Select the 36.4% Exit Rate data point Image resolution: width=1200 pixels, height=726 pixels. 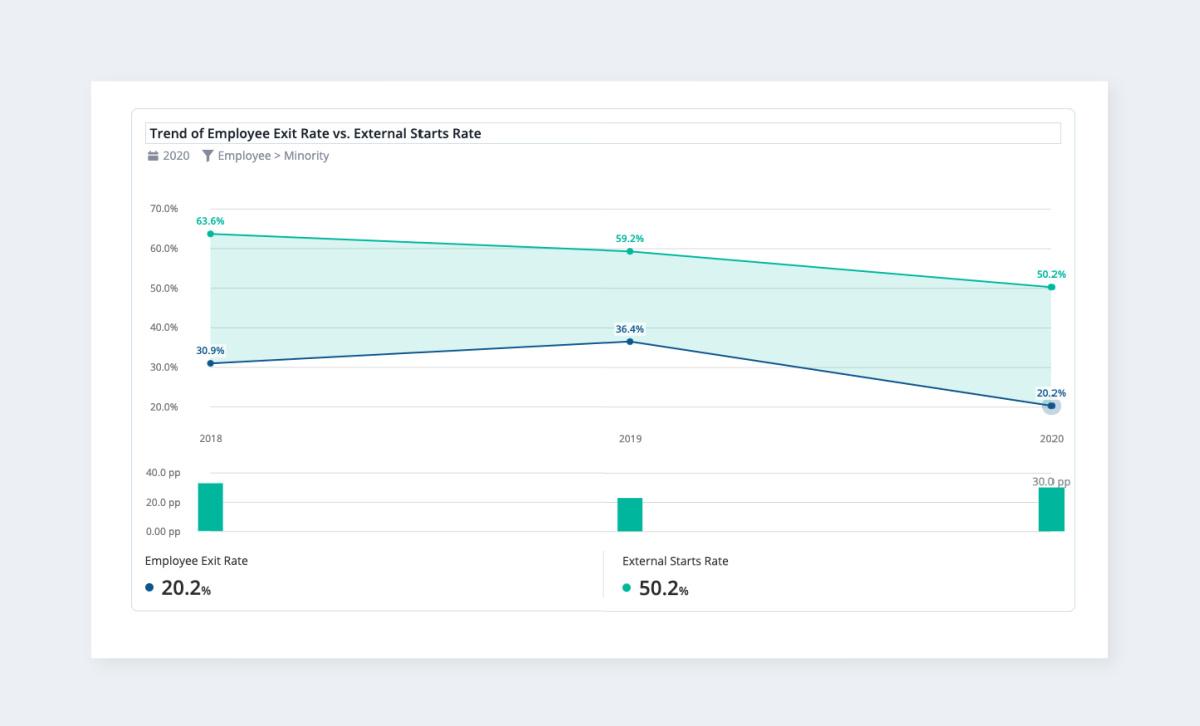(630, 341)
